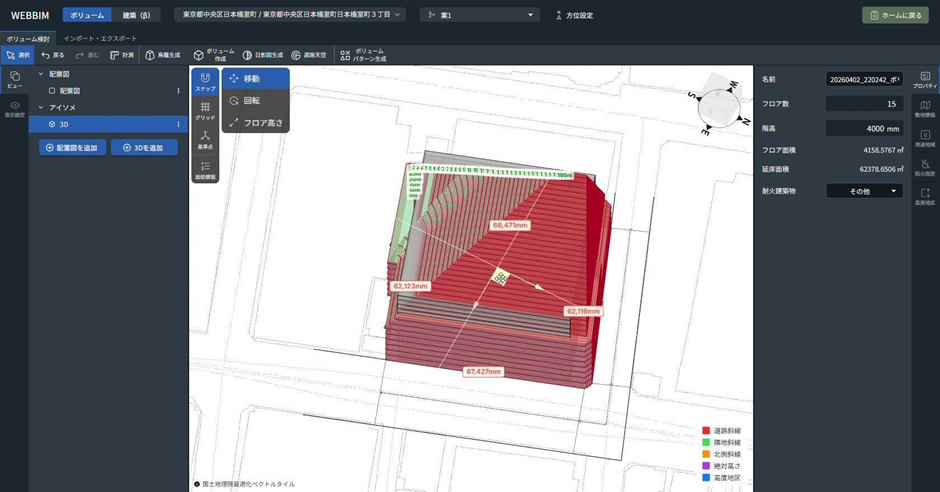Open the 日影図生成 shadow diagram tool
This screenshot has width=940, height=492.
click(x=262, y=55)
